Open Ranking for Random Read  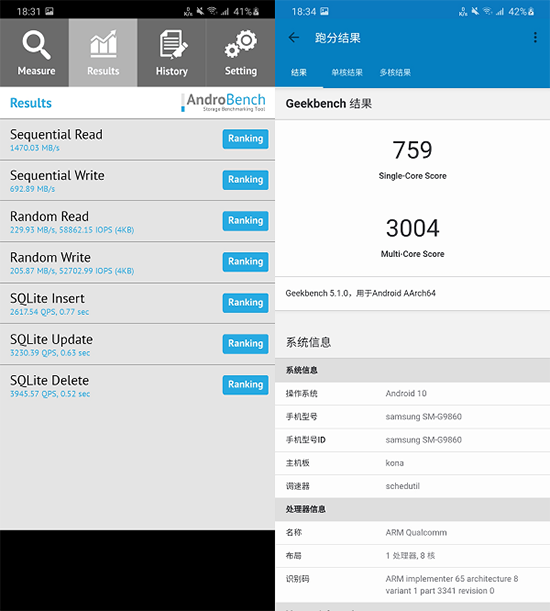(246, 221)
